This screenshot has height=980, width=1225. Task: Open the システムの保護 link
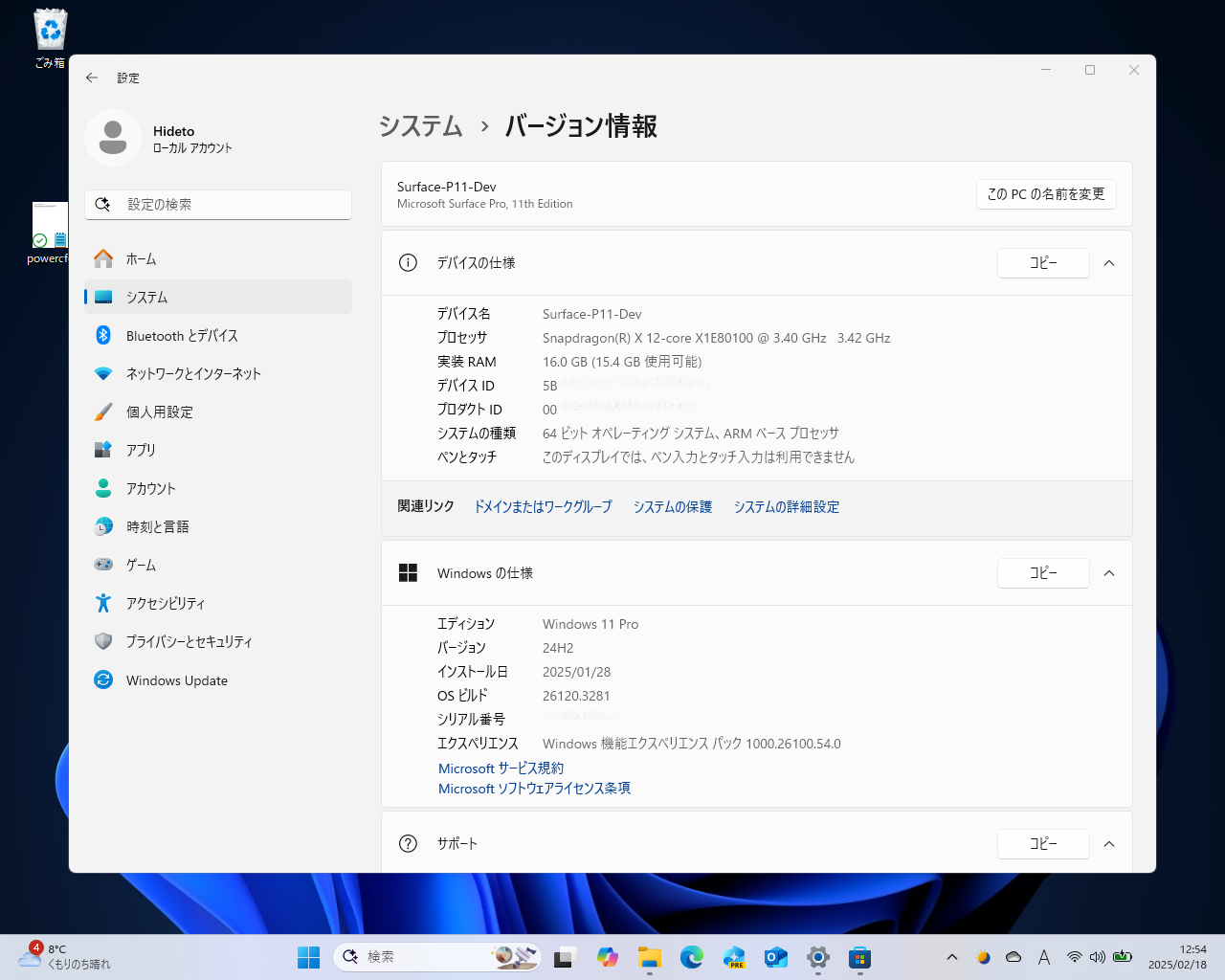[x=672, y=506]
